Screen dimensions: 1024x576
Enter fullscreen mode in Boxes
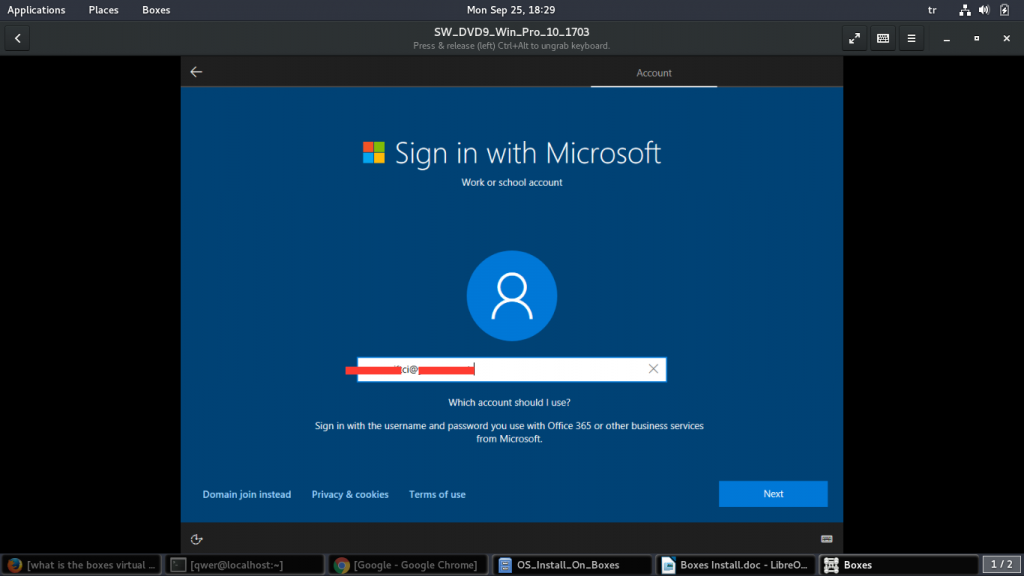pyautogui.click(x=854, y=39)
